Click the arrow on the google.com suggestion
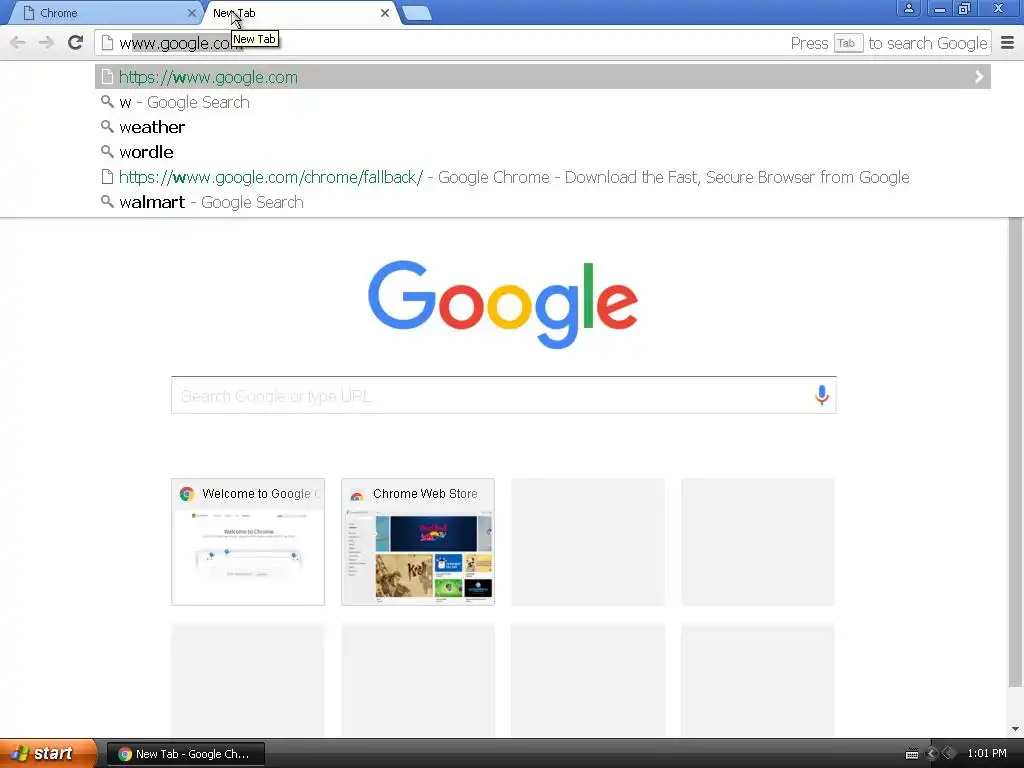The image size is (1024, 768). point(979,77)
